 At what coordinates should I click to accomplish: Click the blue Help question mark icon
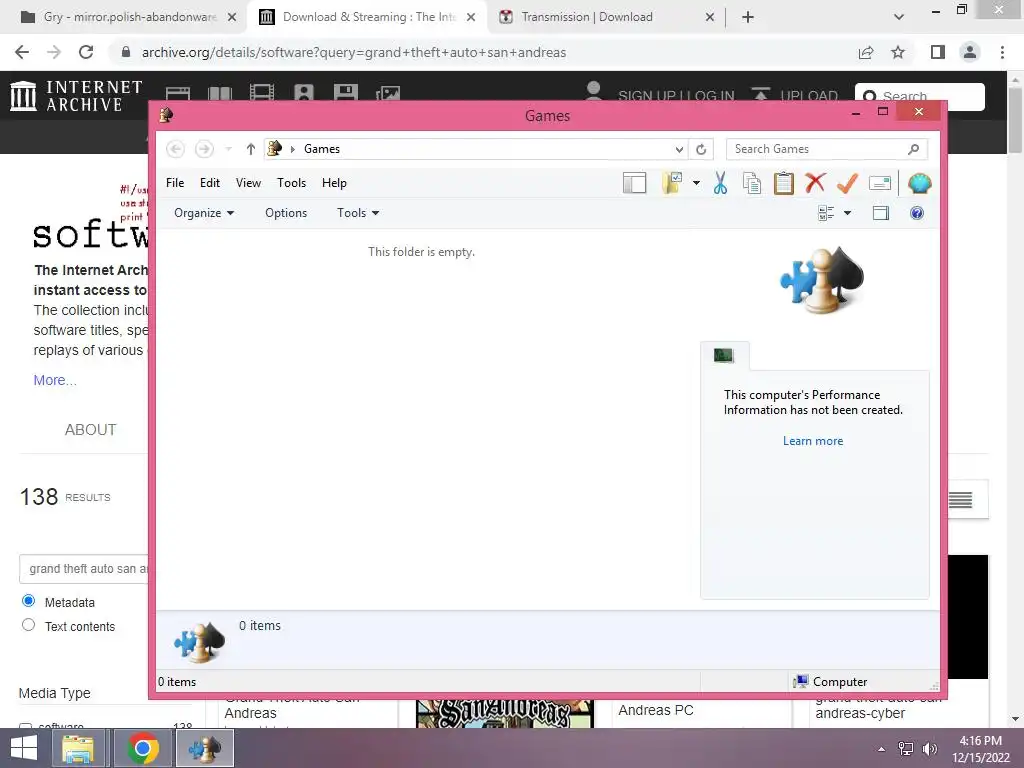tap(917, 213)
